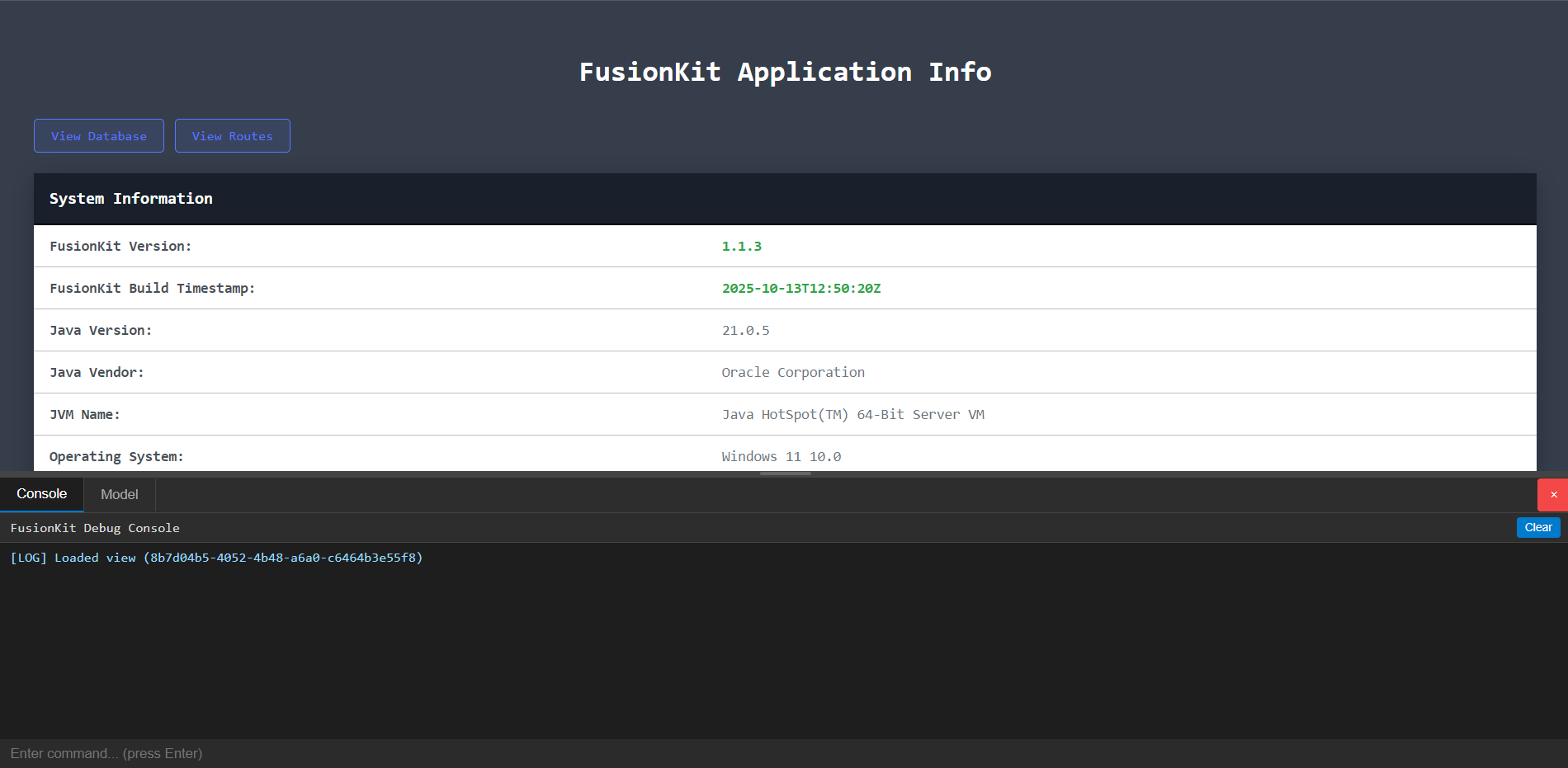The width and height of the screenshot is (1568, 768).
Task: Click the Oracle Corporation vendor value
Action: 793,373
